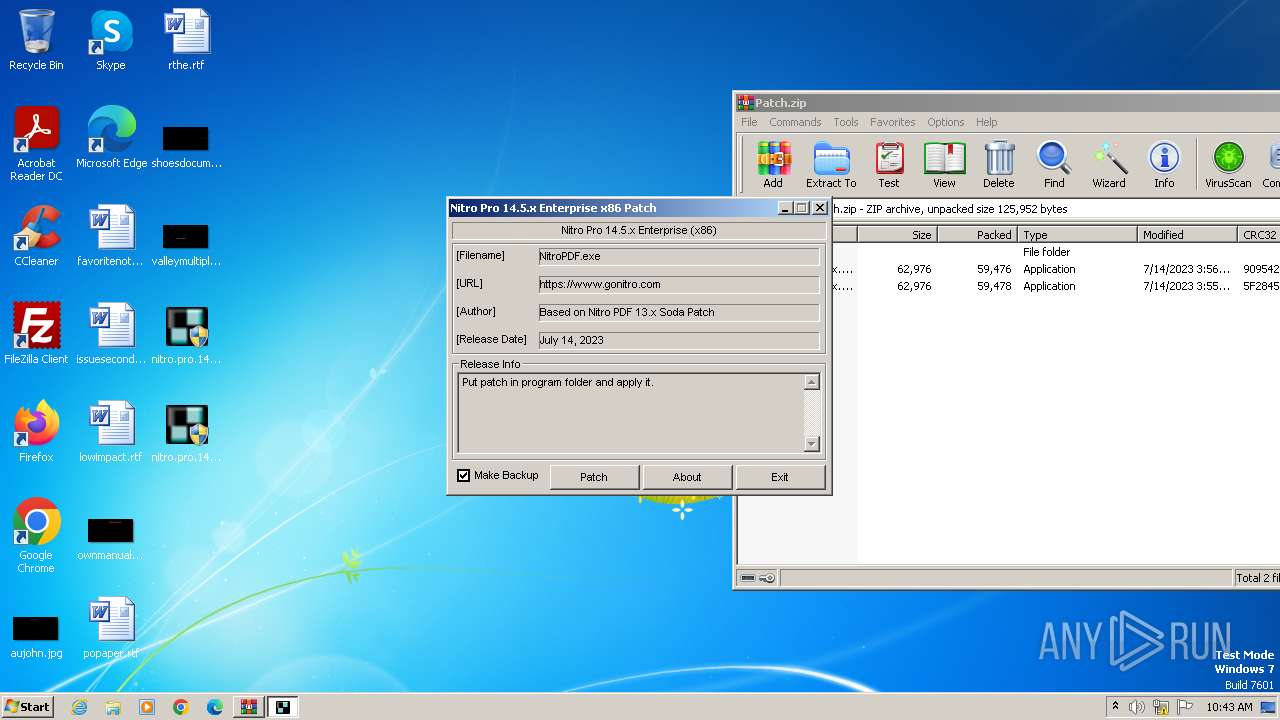Sort by the Modified column header

(x=1188, y=235)
